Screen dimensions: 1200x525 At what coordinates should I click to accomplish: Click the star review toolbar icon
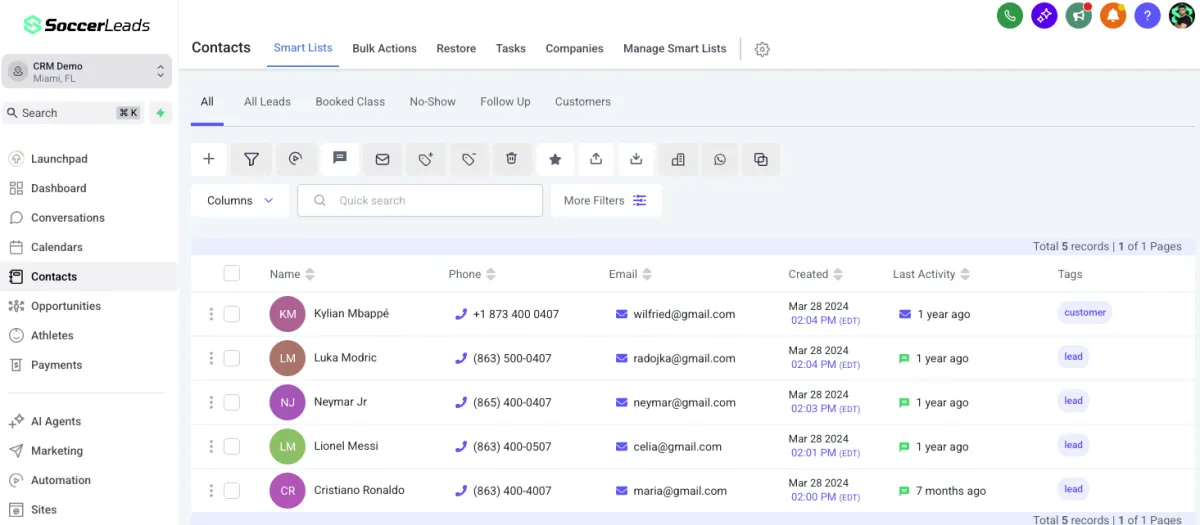pos(555,159)
